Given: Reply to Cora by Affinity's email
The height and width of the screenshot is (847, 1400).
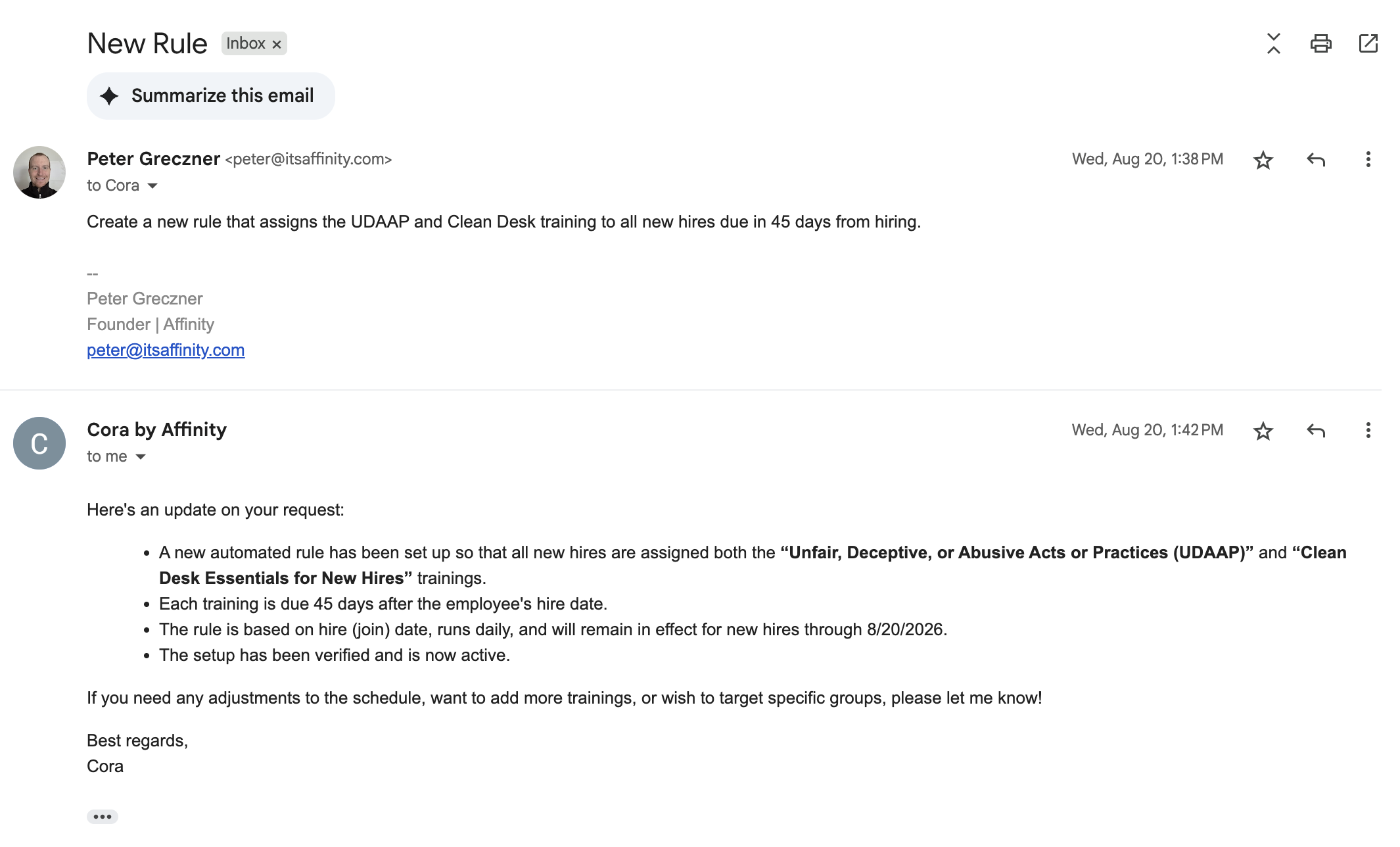Looking at the screenshot, I should tap(1315, 431).
